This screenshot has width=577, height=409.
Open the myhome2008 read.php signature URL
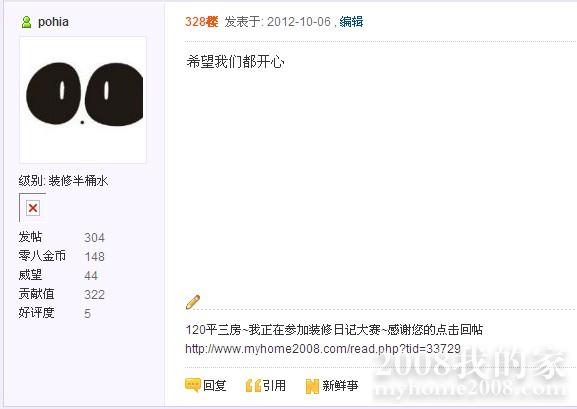[x=323, y=348]
